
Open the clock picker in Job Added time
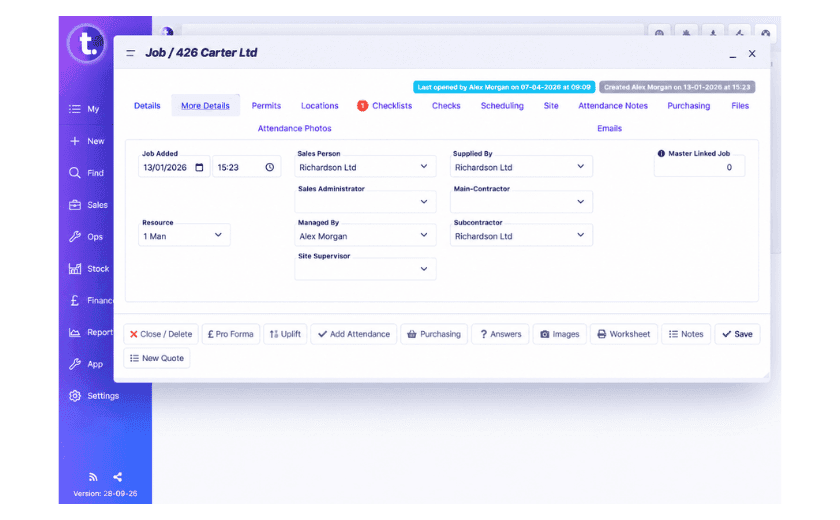(269, 167)
